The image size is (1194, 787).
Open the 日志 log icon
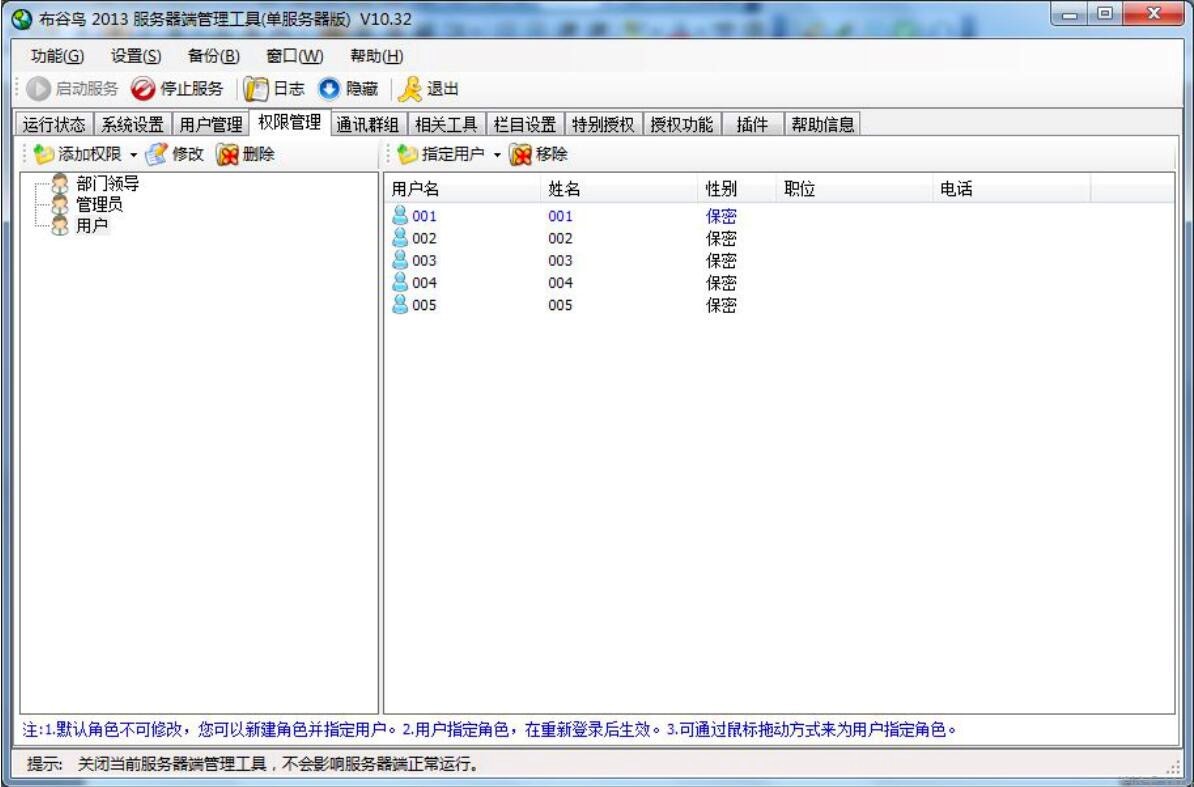click(x=257, y=89)
